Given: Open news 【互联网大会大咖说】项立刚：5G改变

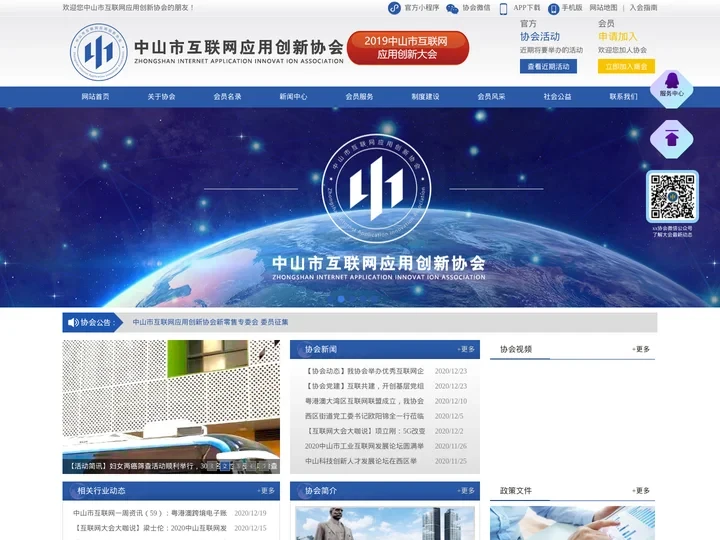Looking at the screenshot, I should 365,431.
